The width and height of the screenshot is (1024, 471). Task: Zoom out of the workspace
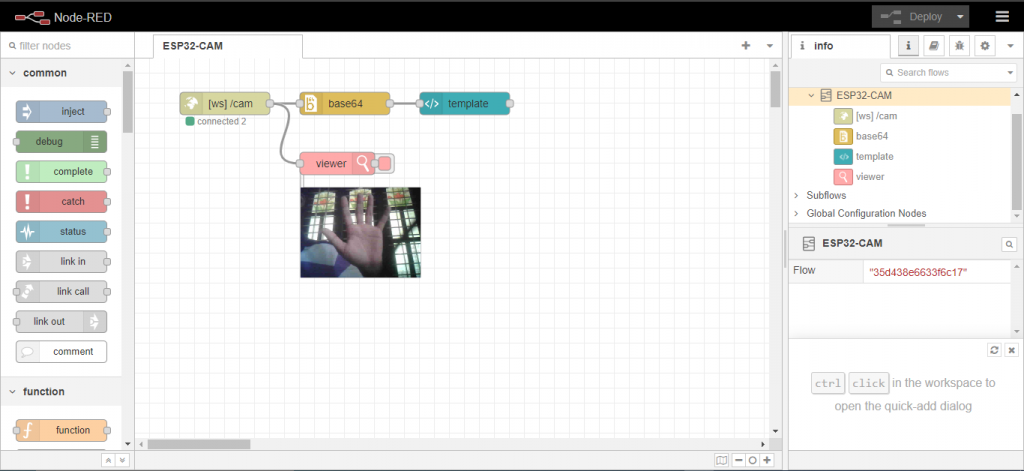coord(737,460)
